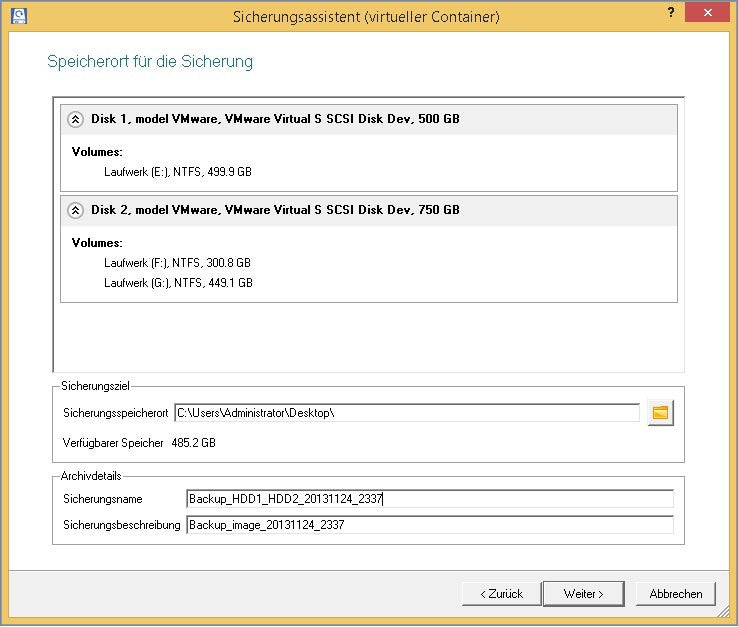Close the Sicherungsassistent dialog
This screenshot has height=627, width=738.
point(707,13)
